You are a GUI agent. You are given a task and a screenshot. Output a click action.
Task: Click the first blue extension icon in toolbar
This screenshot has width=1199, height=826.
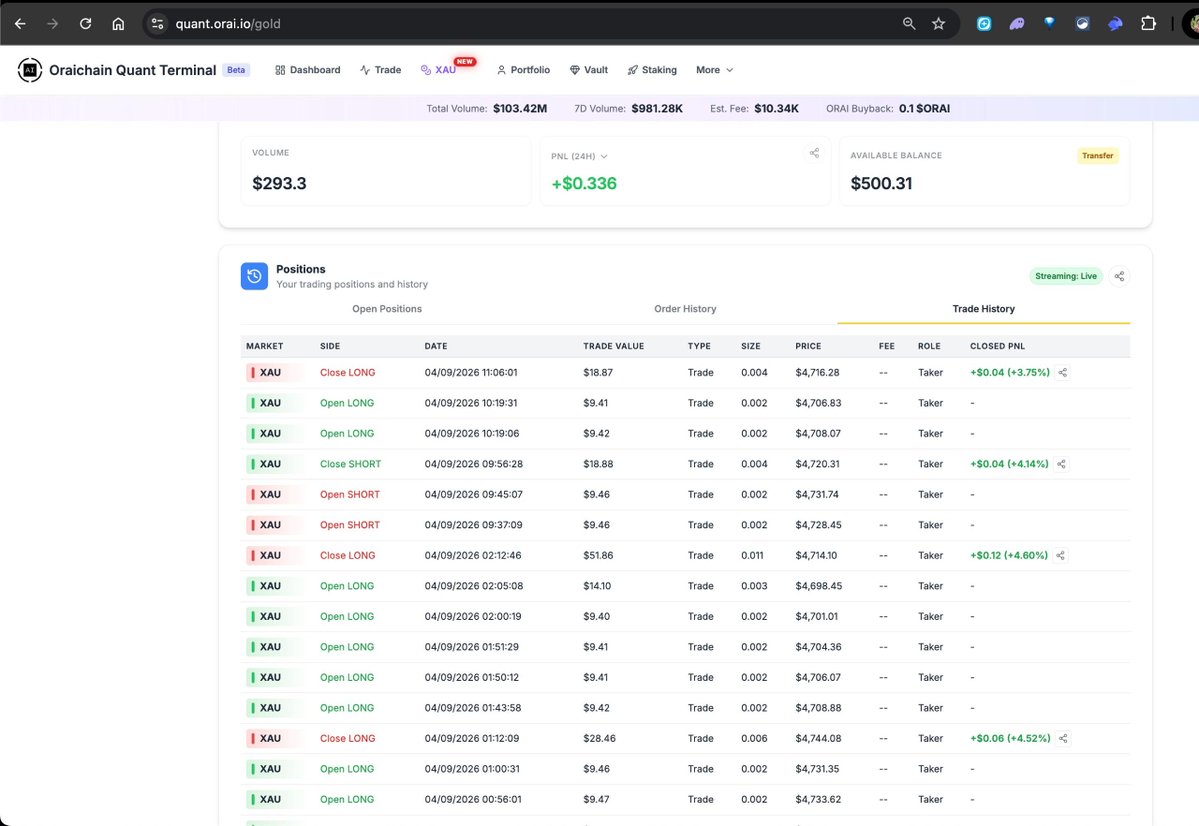984,24
